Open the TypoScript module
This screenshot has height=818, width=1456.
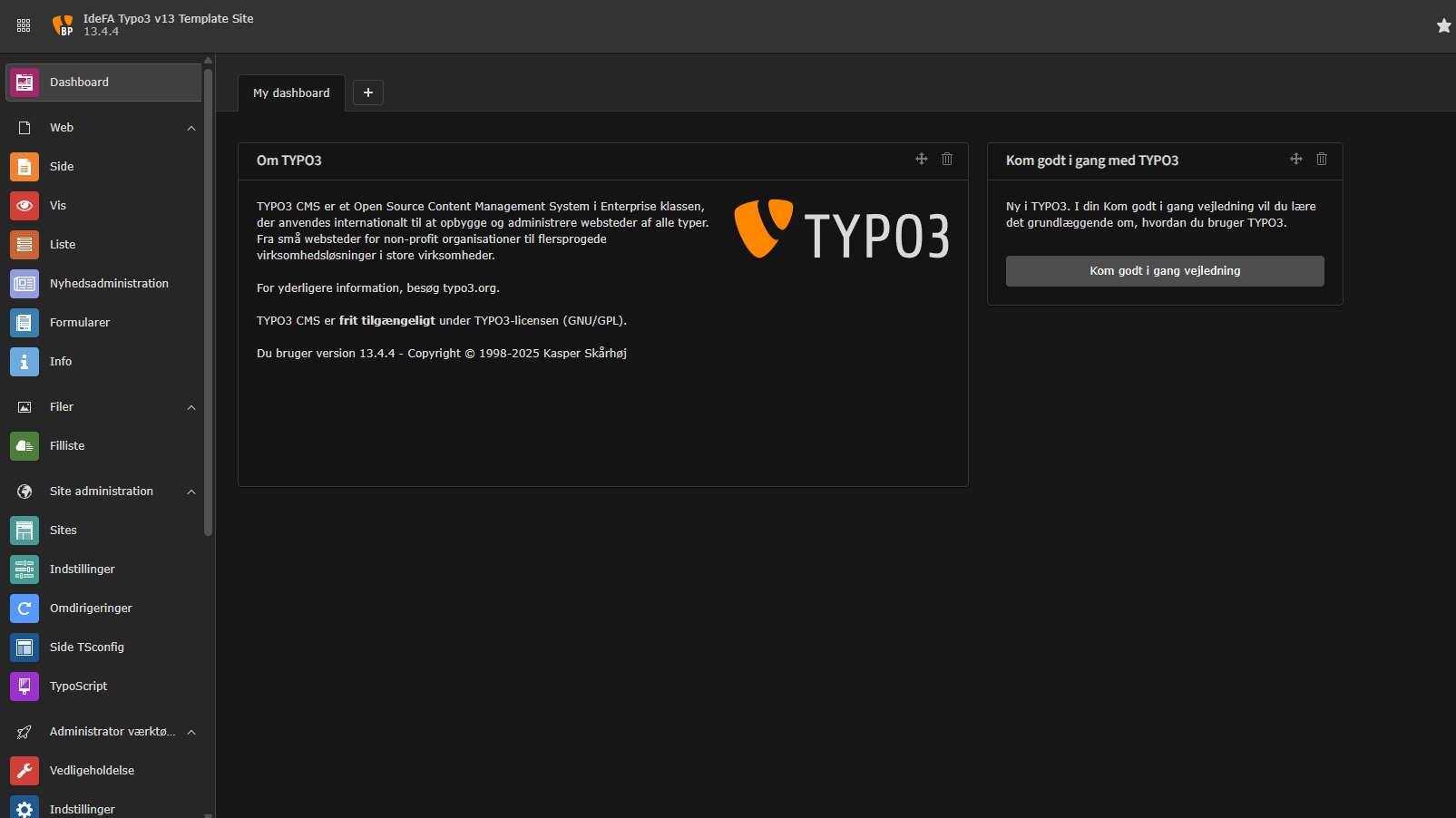pos(78,687)
